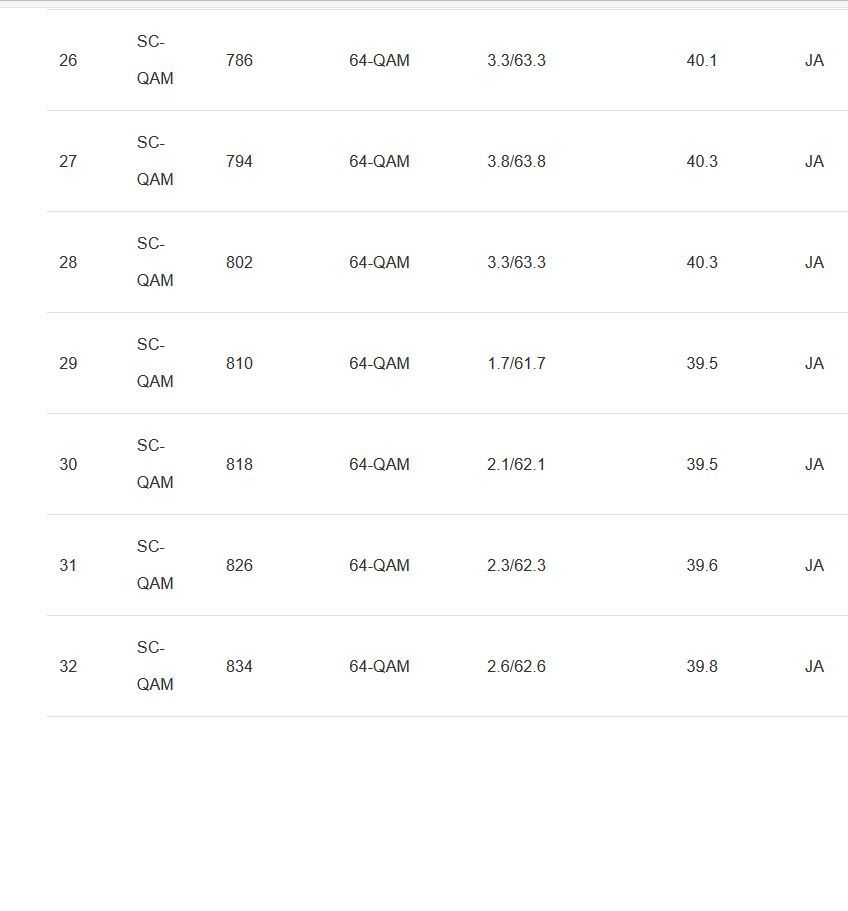Select channel number 27 cell

(x=68, y=162)
